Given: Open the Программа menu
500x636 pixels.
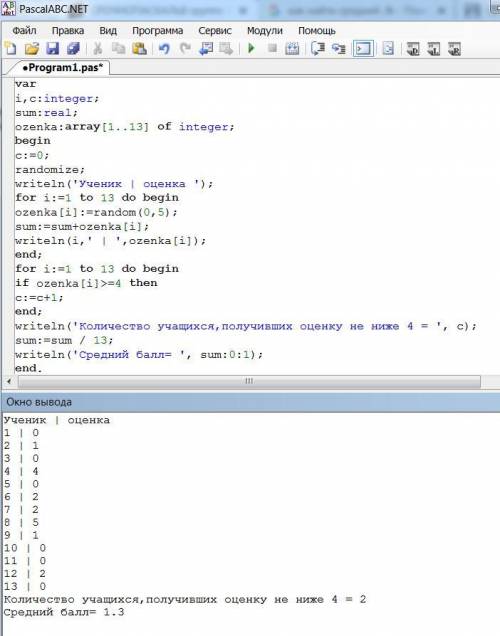Looking at the screenshot, I should coord(157,31).
